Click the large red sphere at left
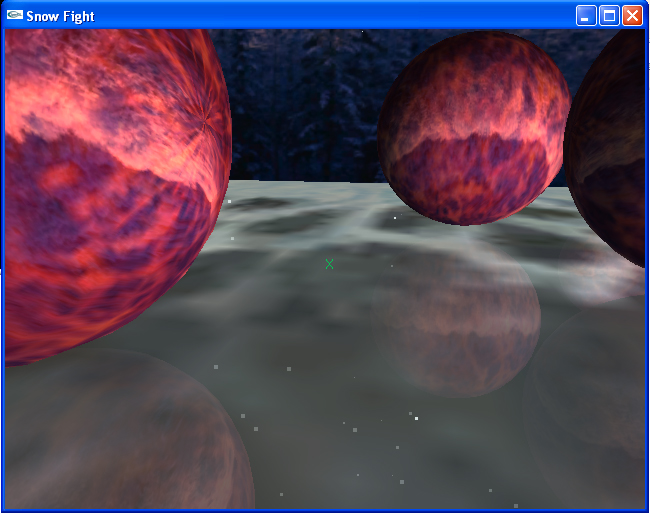 click(117, 198)
